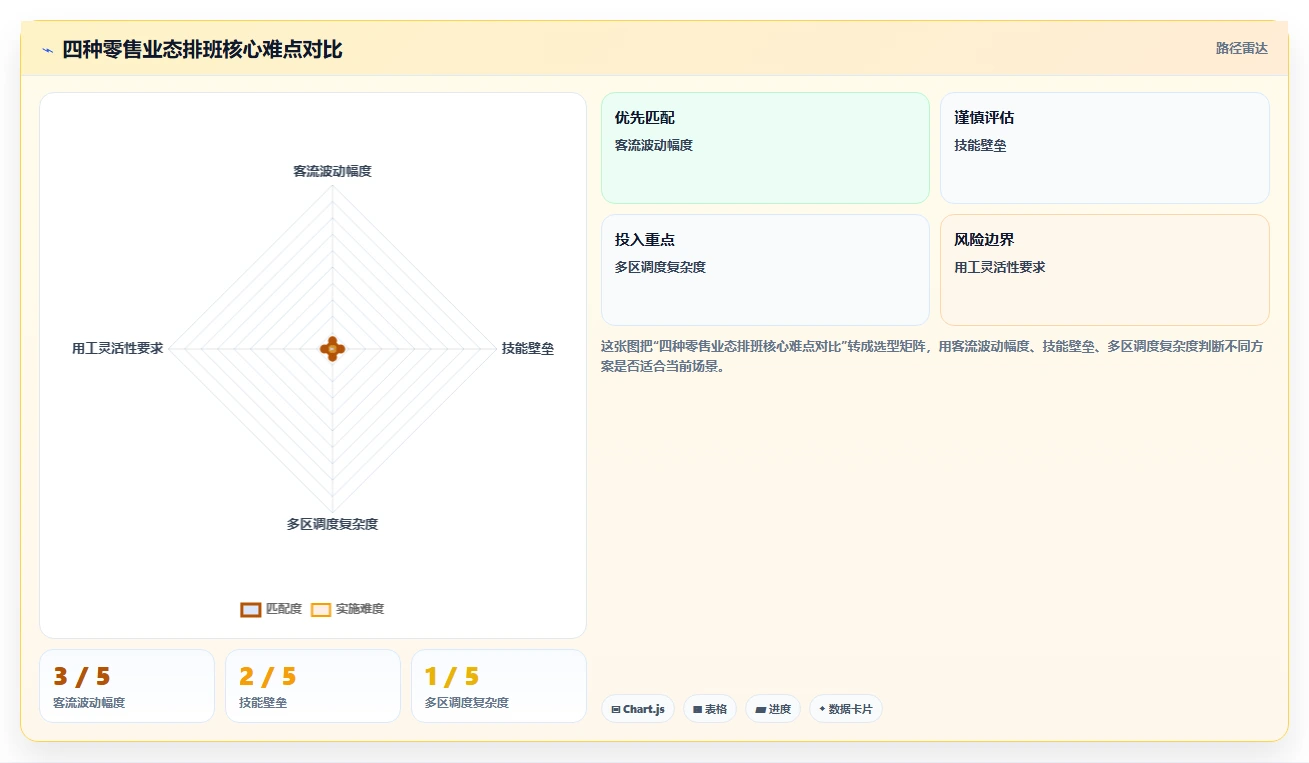Click 用工灵活性要求 text in 风险边界 card

click(1000, 267)
